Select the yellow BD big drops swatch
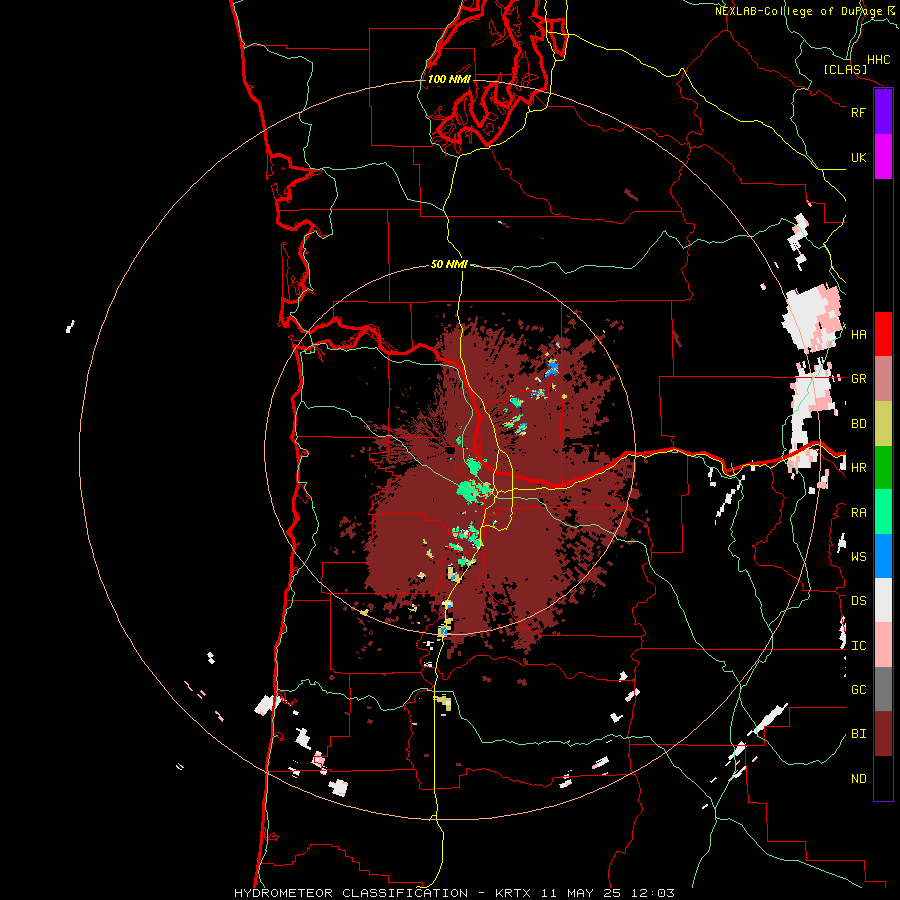900x900 pixels. click(x=883, y=424)
